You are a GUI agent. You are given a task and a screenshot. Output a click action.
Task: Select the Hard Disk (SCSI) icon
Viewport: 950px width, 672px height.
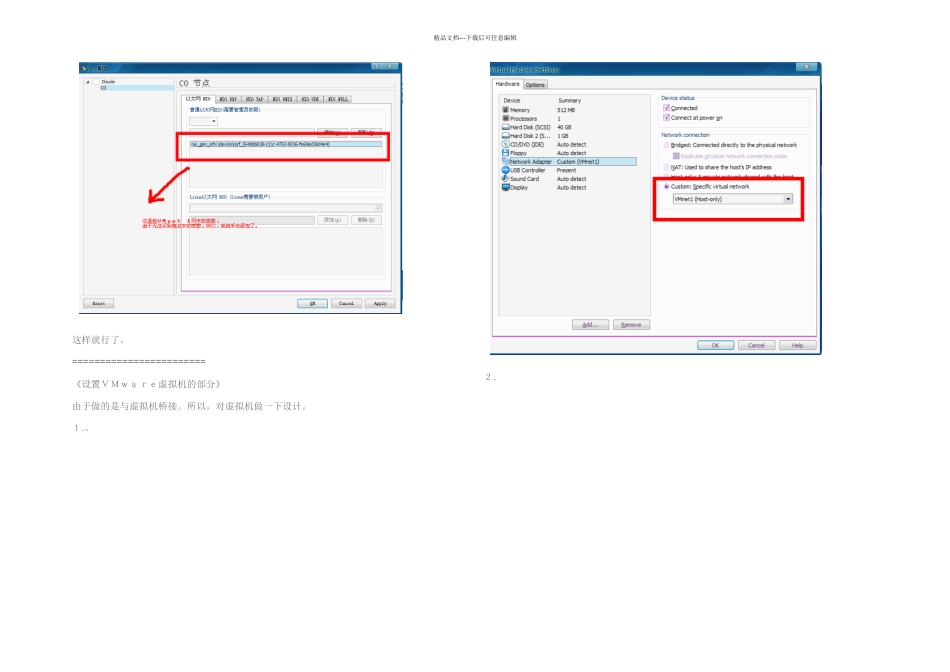point(505,127)
